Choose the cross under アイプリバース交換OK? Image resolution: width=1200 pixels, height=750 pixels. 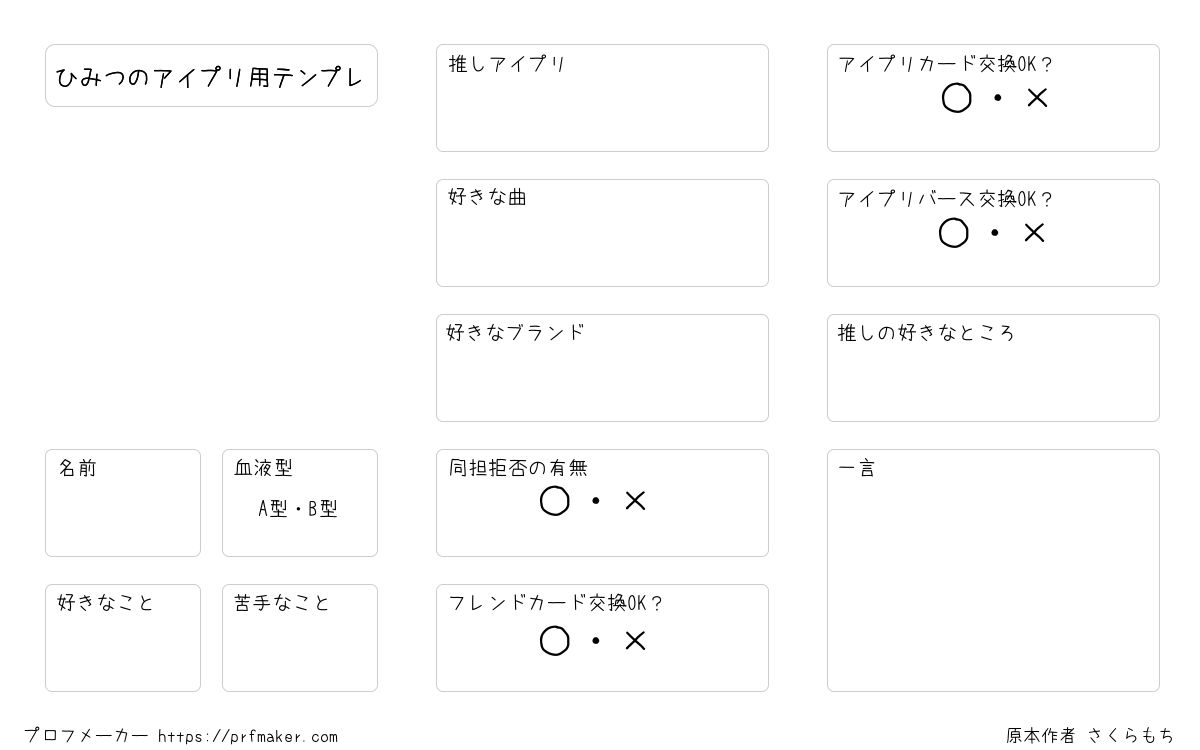click(1035, 233)
